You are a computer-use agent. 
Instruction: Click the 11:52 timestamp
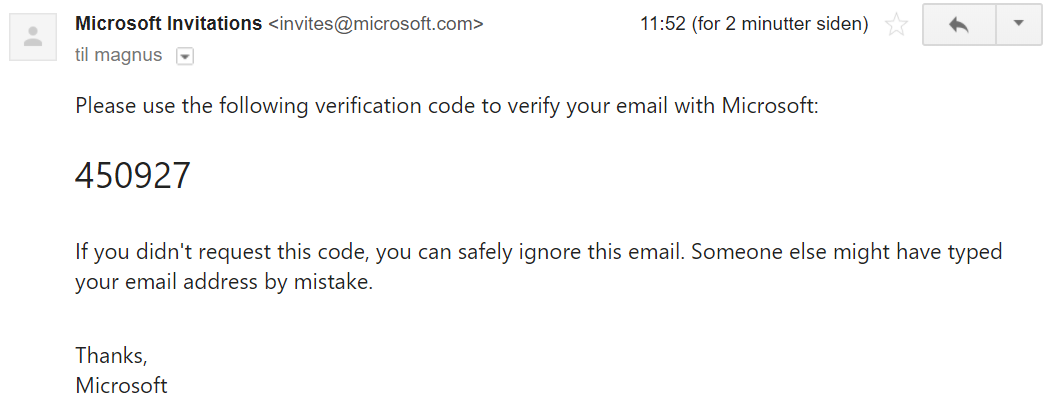coord(662,24)
